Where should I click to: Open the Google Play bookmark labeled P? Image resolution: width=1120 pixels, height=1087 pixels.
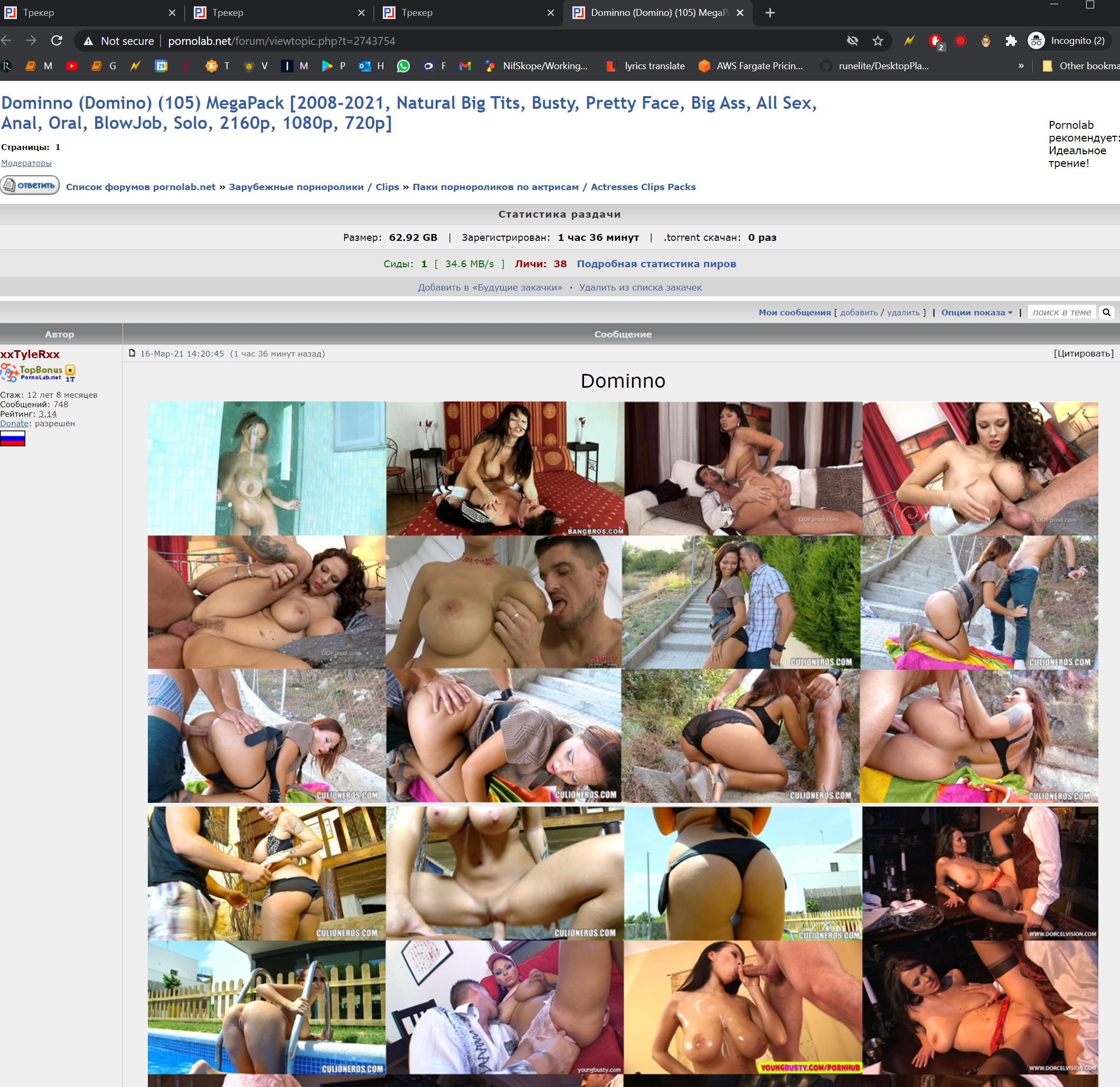click(x=334, y=65)
